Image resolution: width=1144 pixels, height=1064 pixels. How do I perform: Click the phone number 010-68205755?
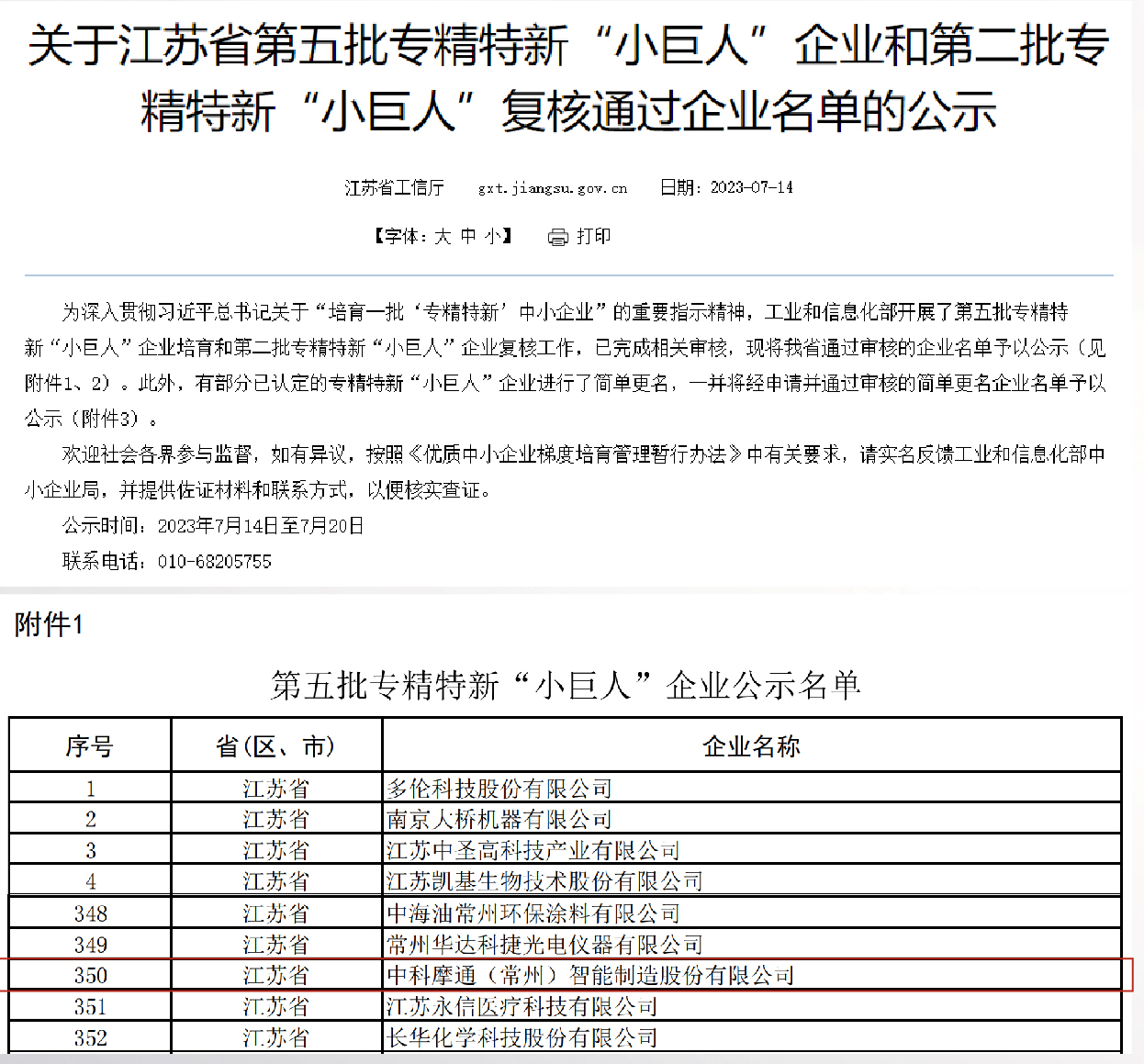tap(215, 562)
